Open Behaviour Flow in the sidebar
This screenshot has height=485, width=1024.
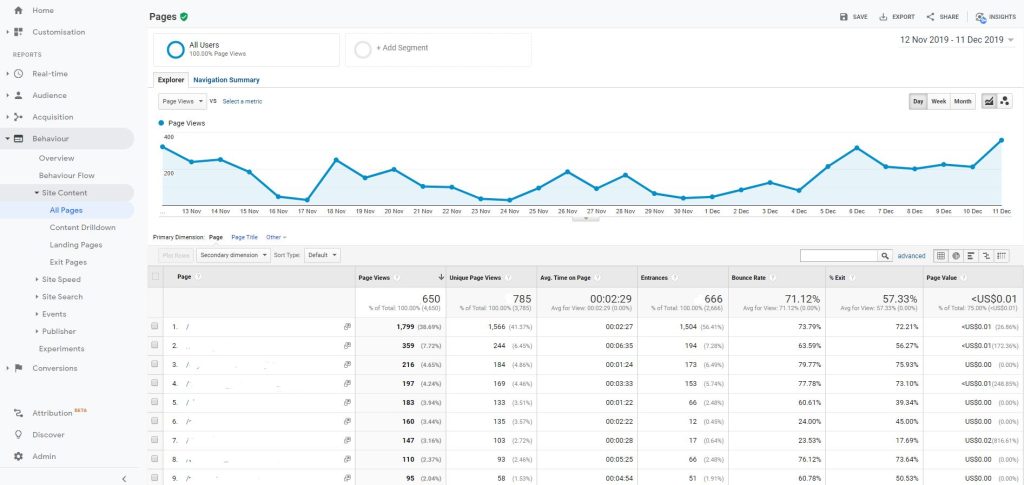tap(67, 176)
